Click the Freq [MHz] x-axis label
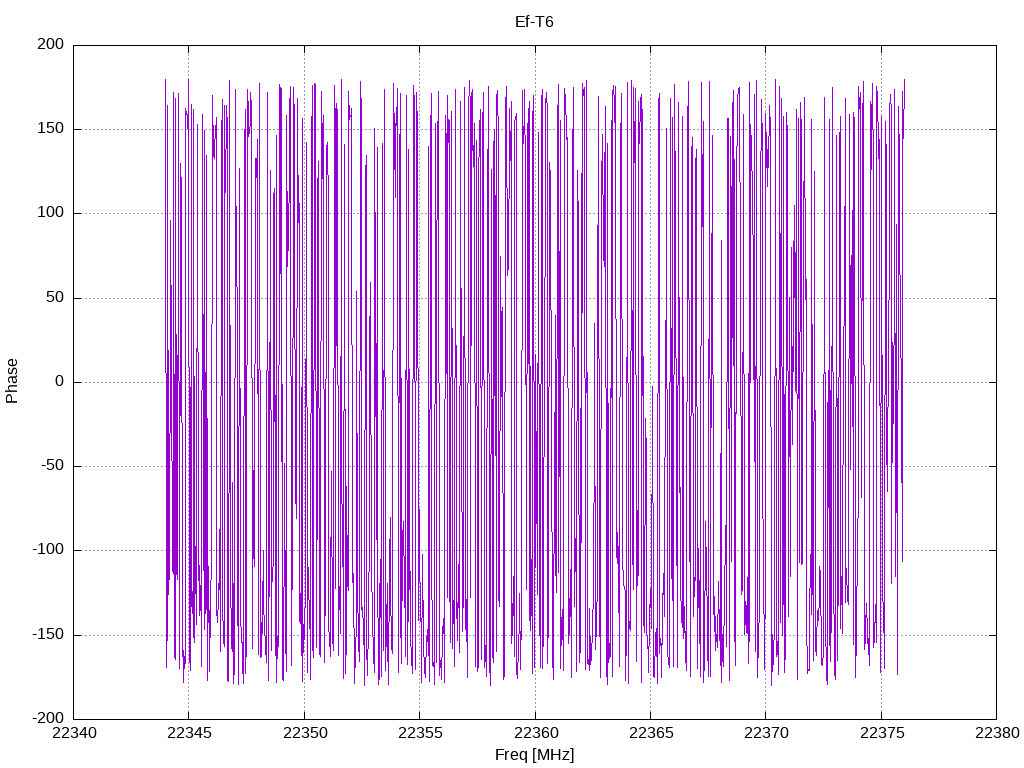Image resolution: width=1024 pixels, height=768 pixels. coord(534,755)
